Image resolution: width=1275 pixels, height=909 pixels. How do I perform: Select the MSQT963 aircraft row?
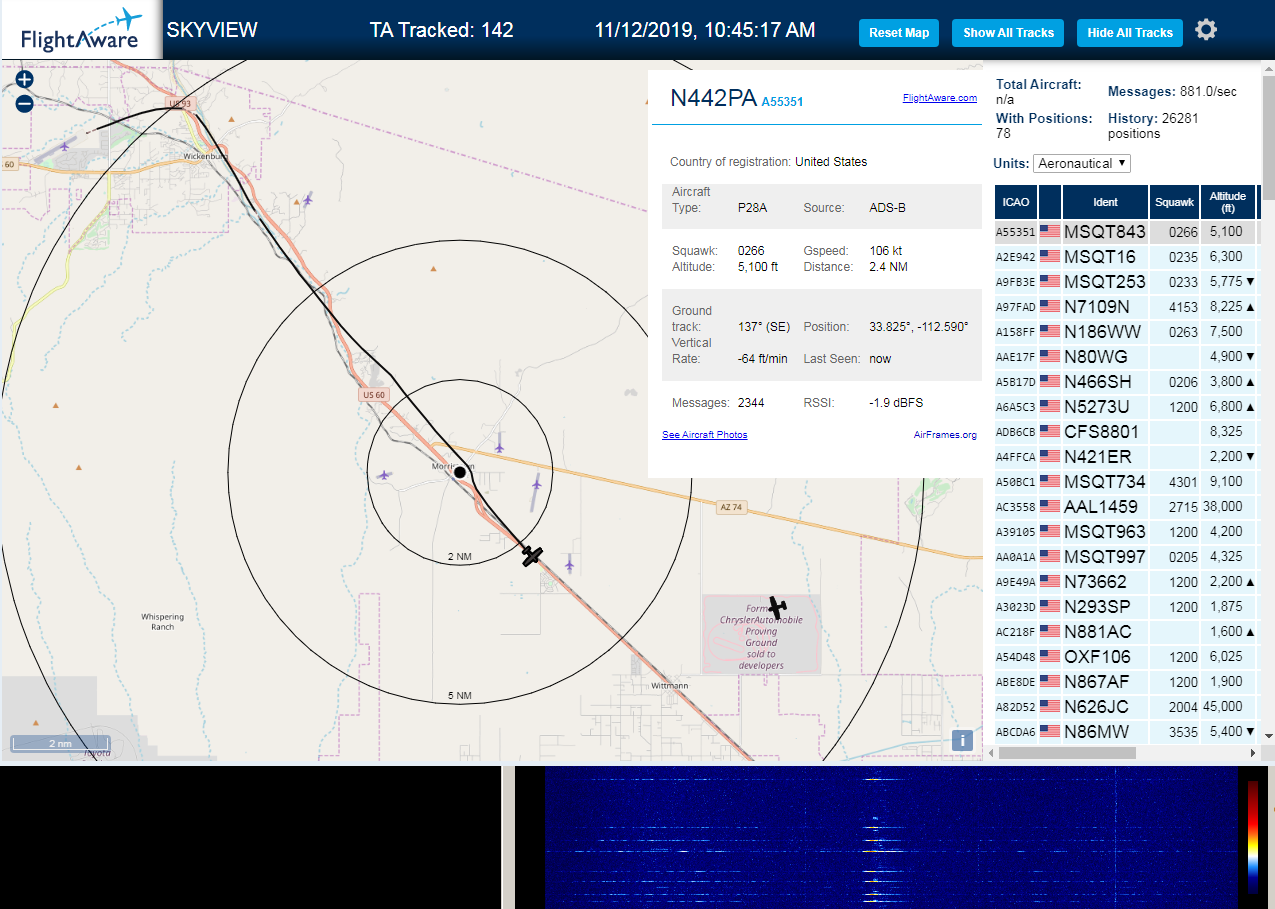click(1125, 532)
